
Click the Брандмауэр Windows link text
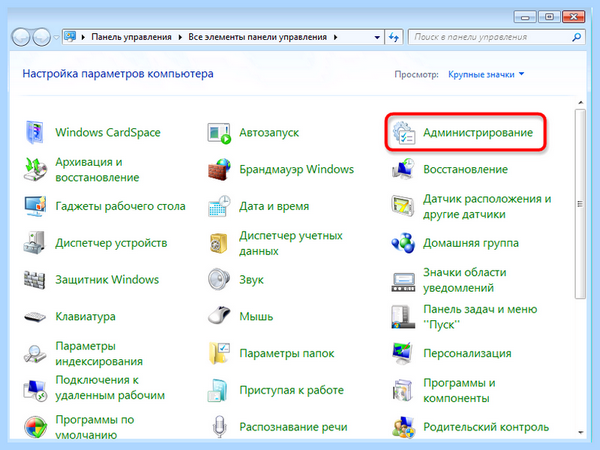coord(297,169)
